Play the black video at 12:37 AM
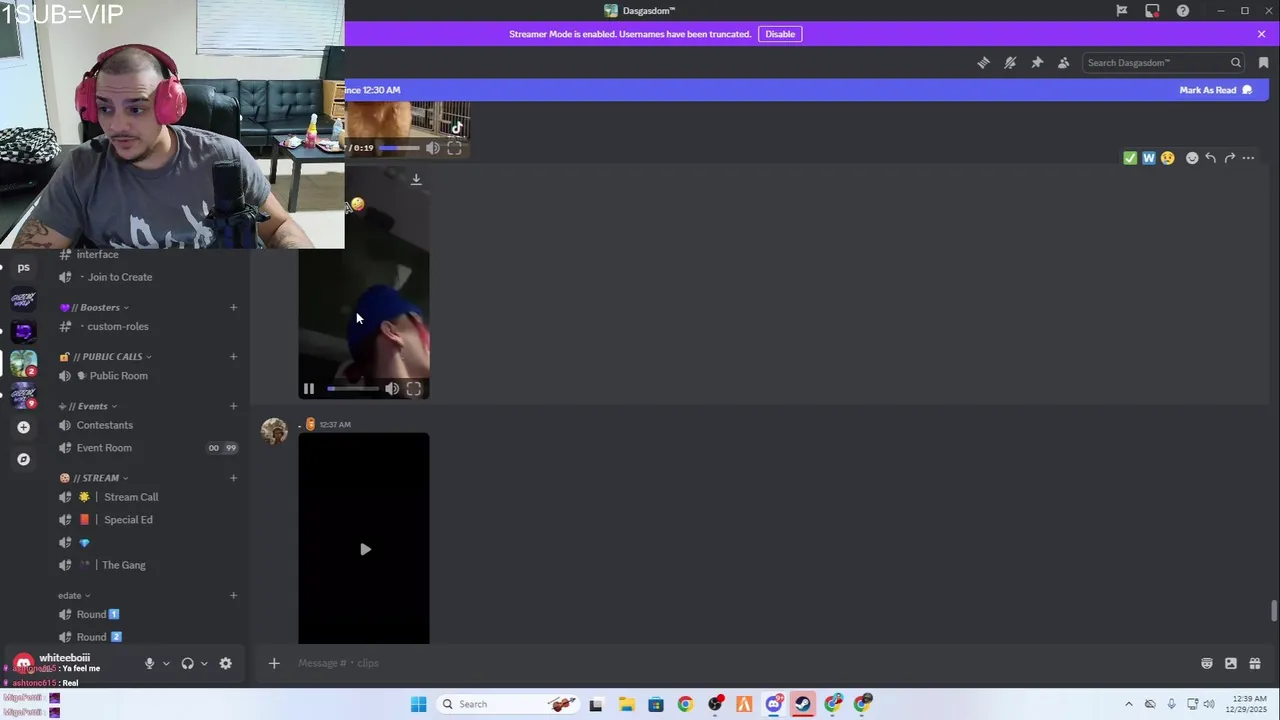The image size is (1280, 720). coord(365,549)
